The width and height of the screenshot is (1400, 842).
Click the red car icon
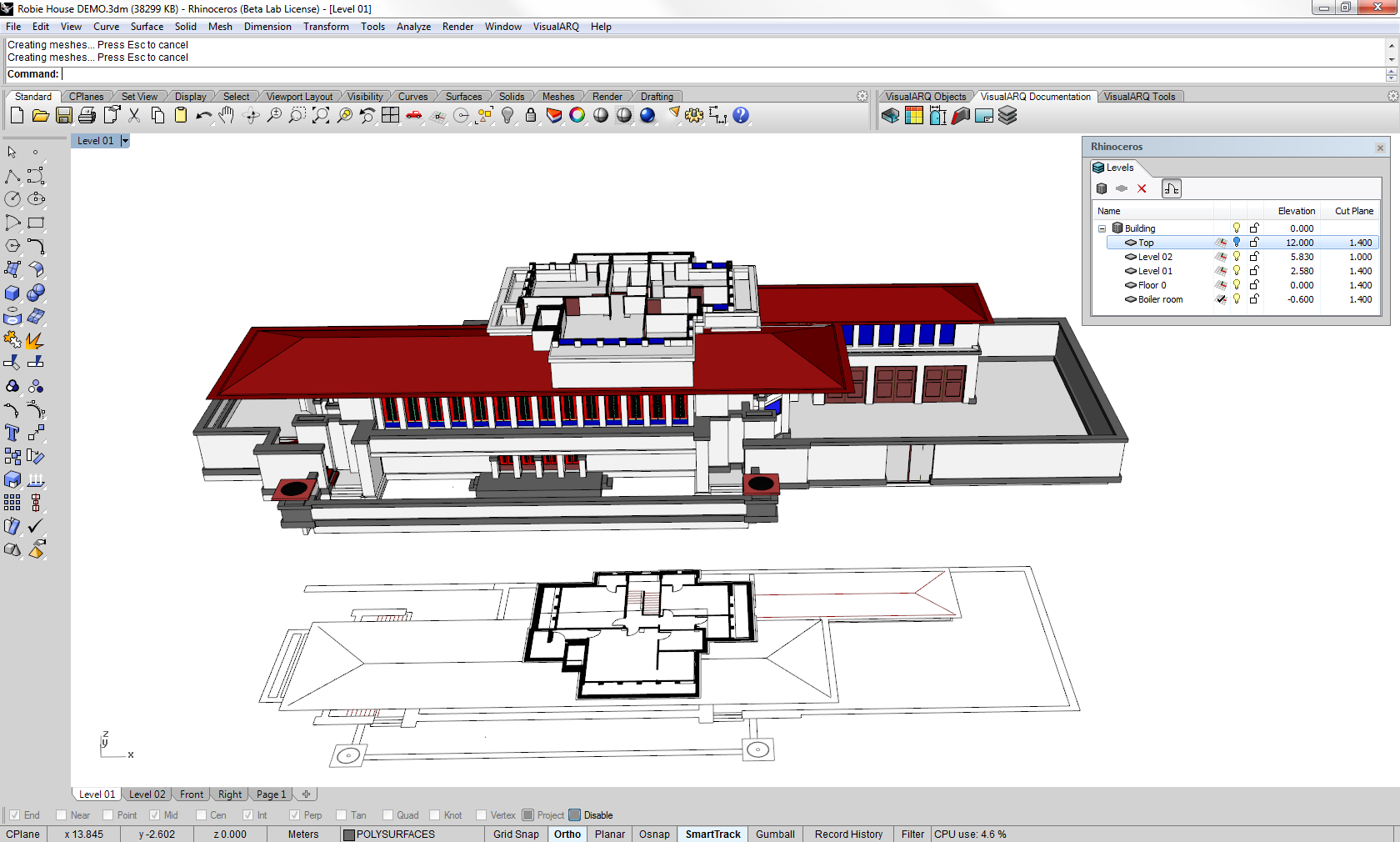(414, 116)
